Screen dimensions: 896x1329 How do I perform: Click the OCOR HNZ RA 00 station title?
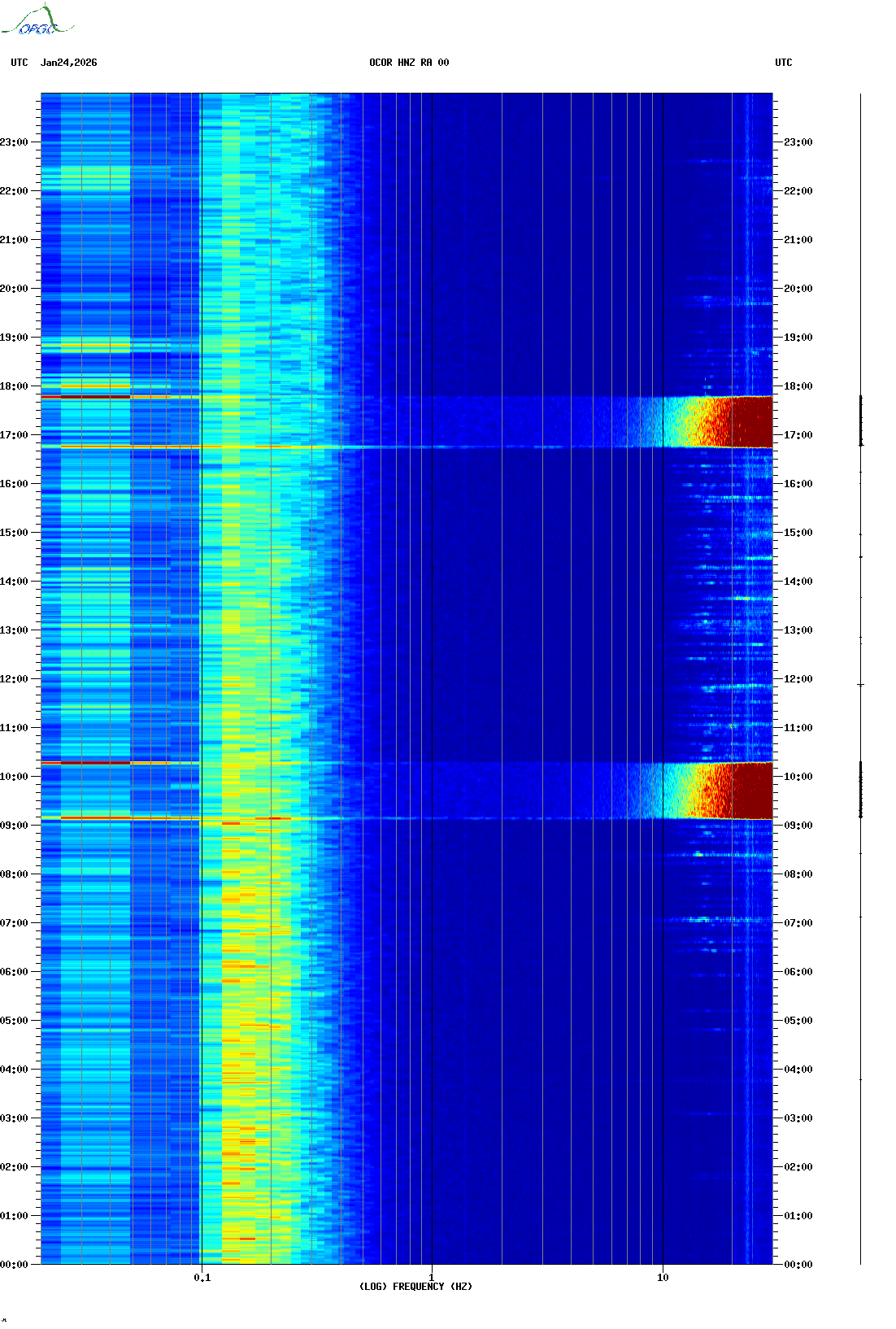tap(409, 63)
